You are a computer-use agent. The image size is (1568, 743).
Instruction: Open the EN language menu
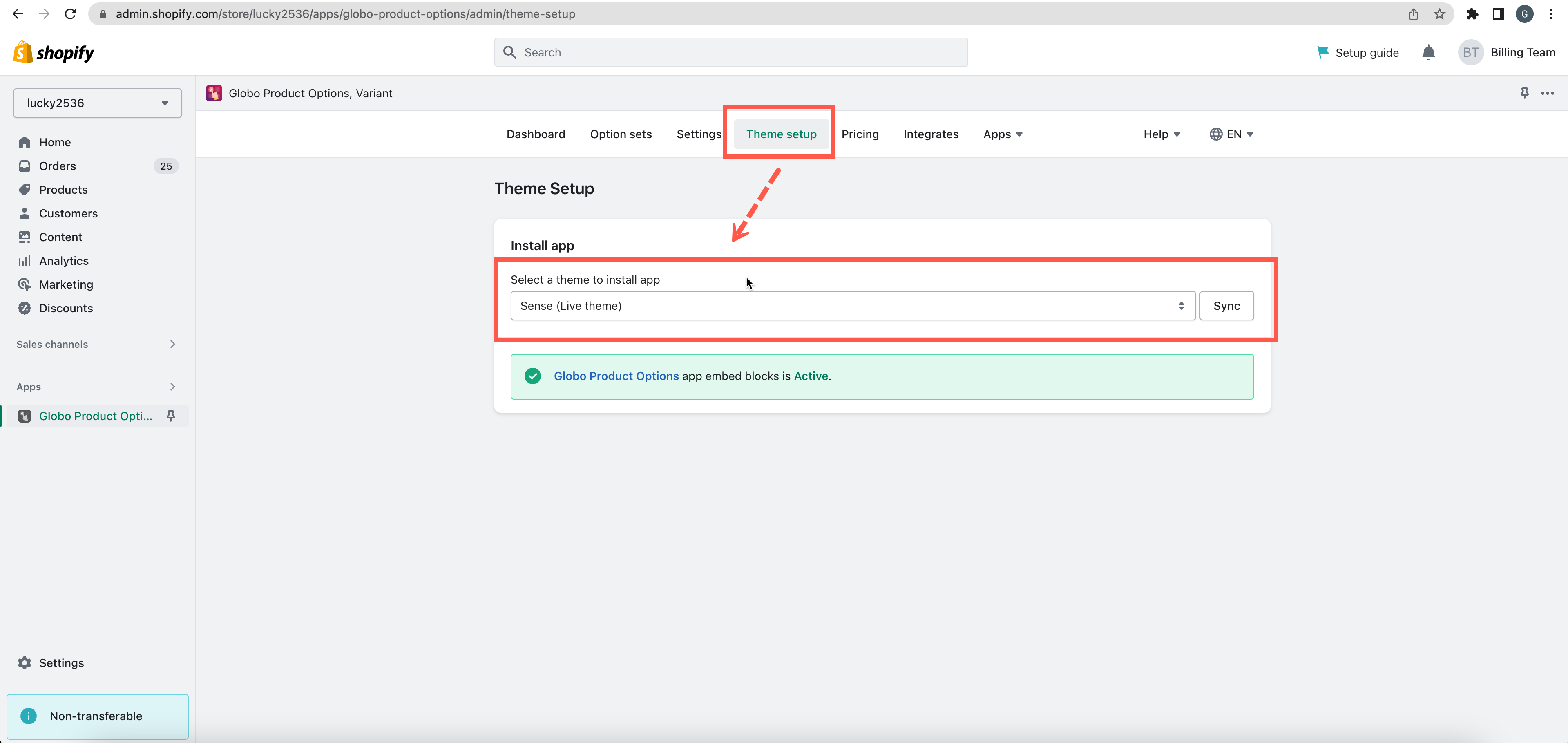pyautogui.click(x=1231, y=134)
